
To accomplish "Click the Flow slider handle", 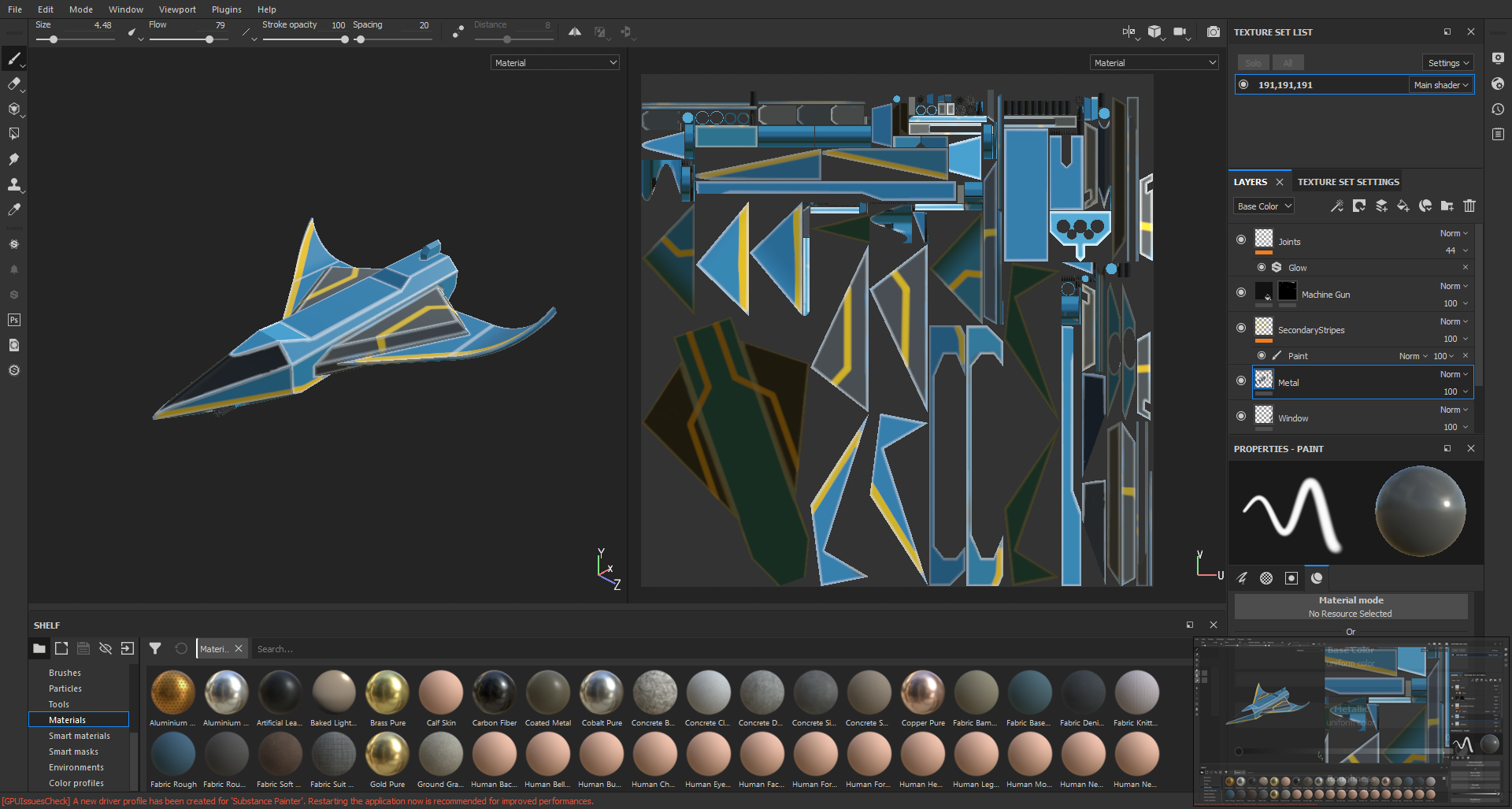I will [209, 39].
